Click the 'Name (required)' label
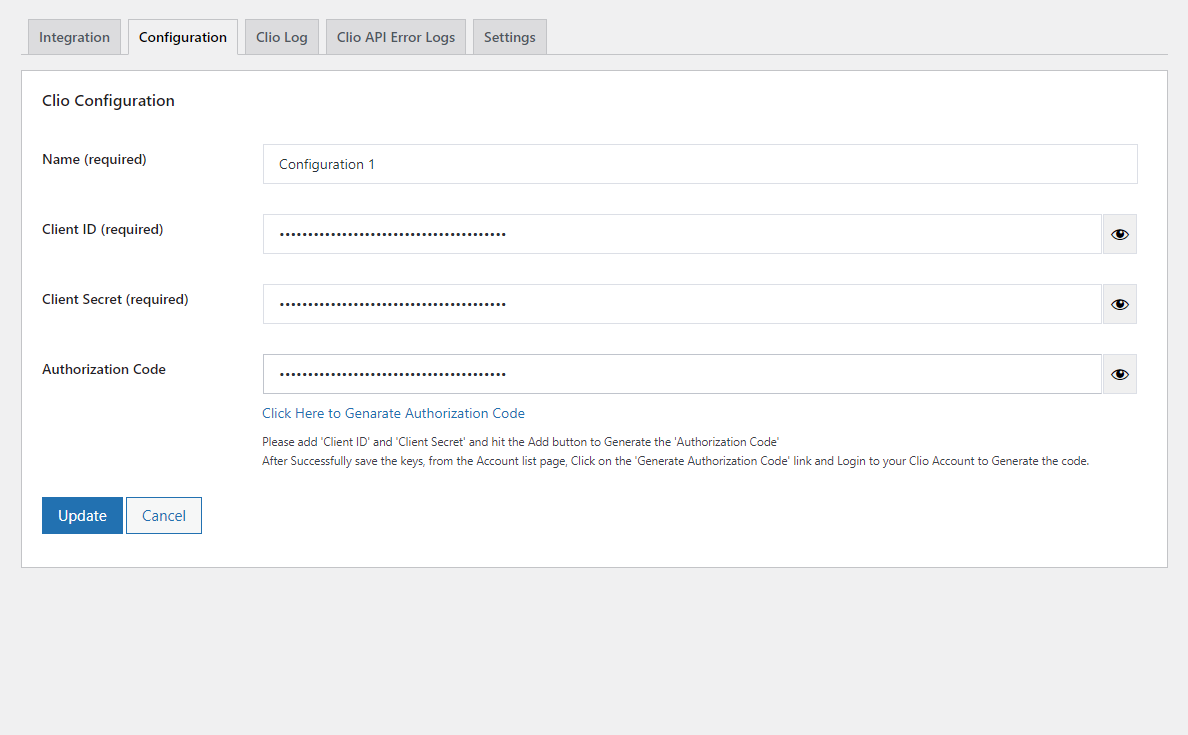The width and height of the screenshot is (1188, 735). [x=94, y=159]
